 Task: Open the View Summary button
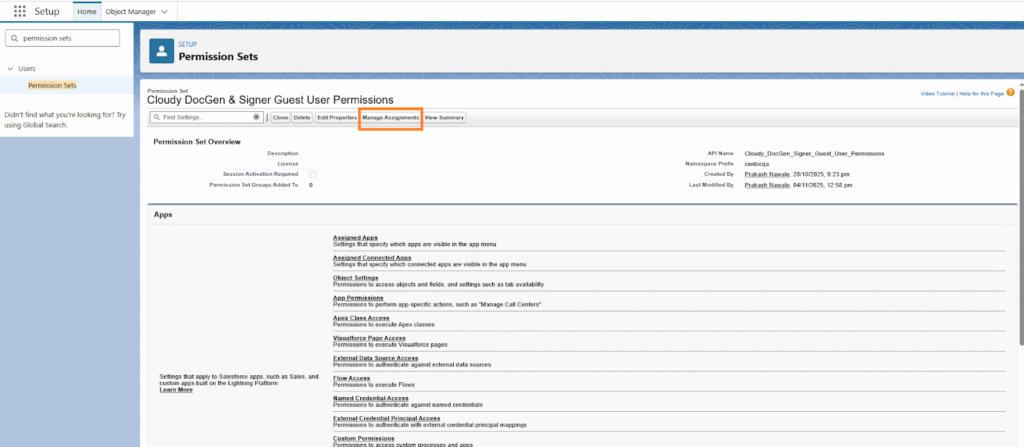pos(444,117)
